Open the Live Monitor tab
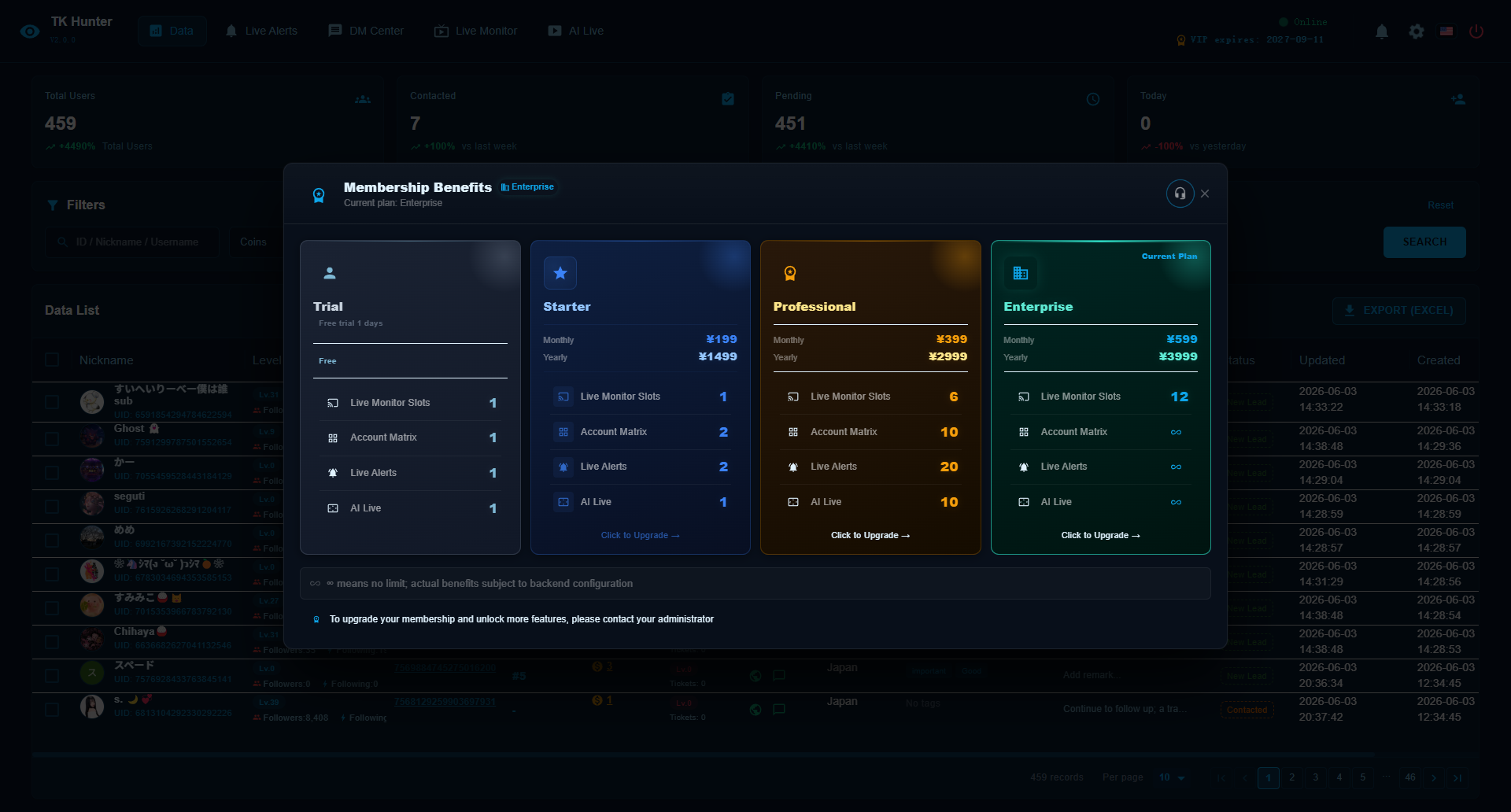 point(476,31)
